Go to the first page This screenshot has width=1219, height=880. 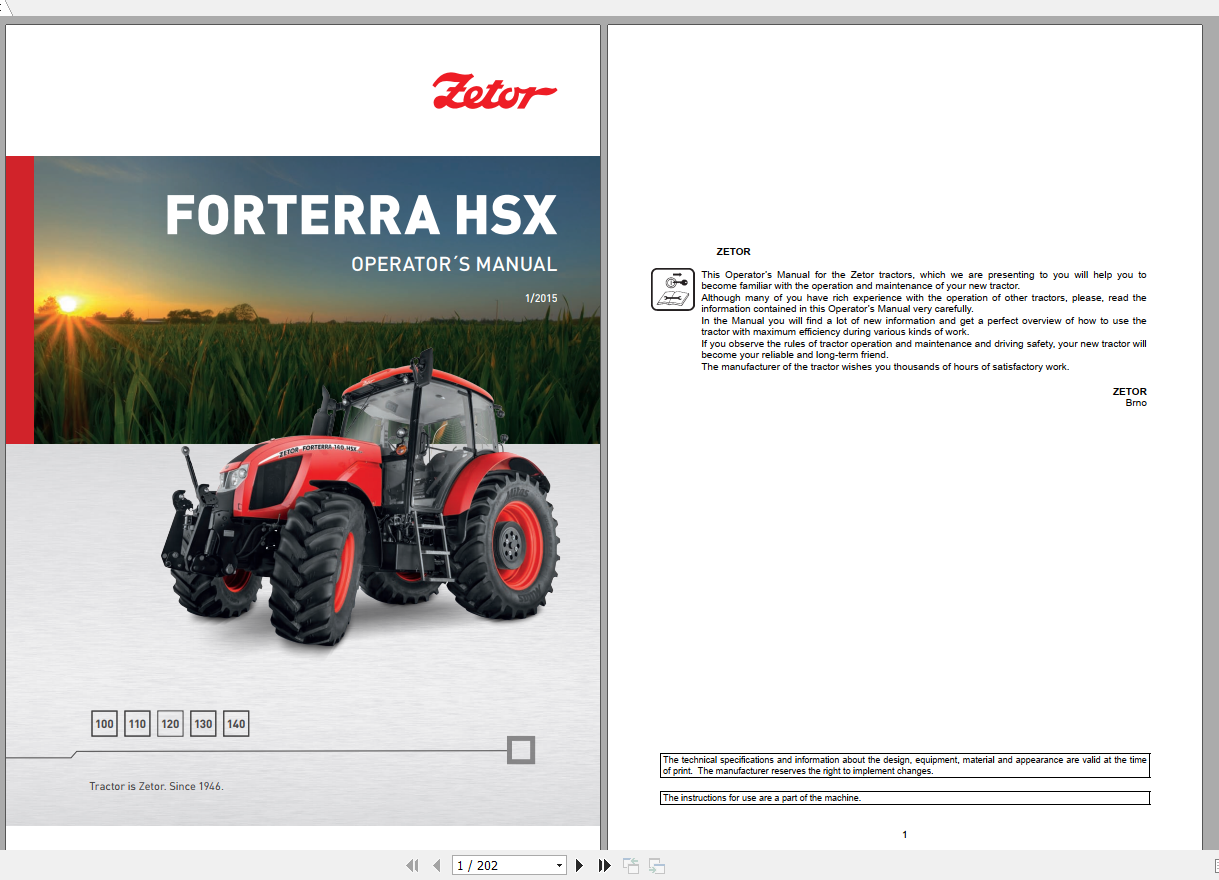tap(412, 866)
